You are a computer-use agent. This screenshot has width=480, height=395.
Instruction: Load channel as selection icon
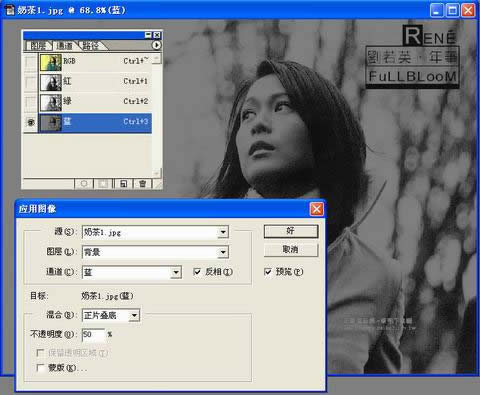tap(84, 184)
